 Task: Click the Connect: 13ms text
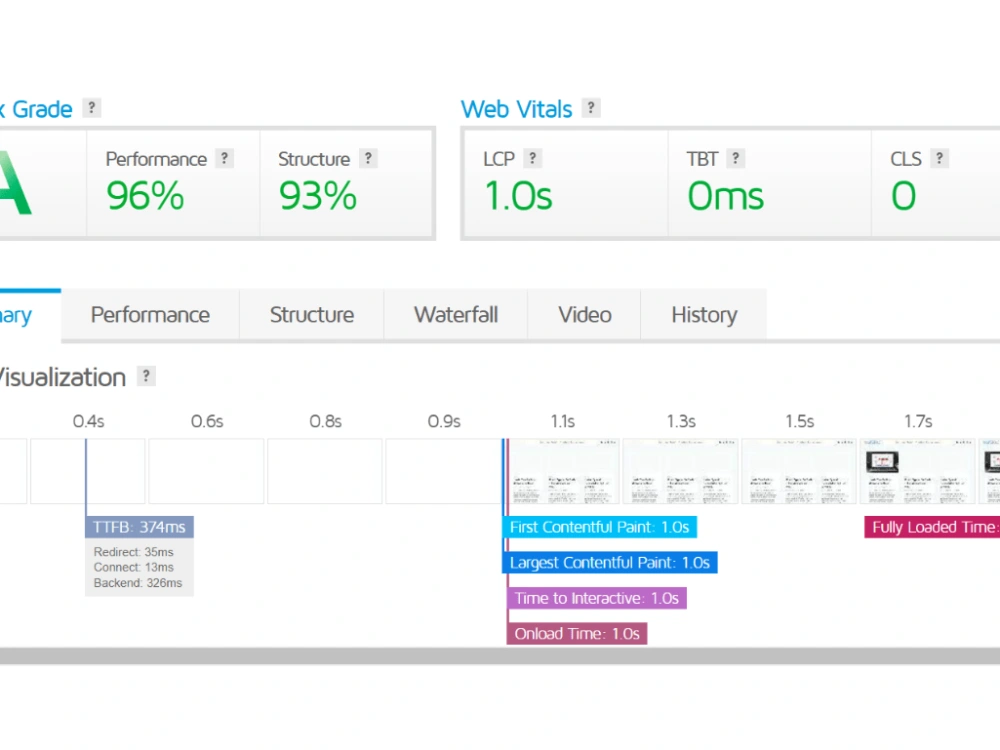[x=133, y=568]
